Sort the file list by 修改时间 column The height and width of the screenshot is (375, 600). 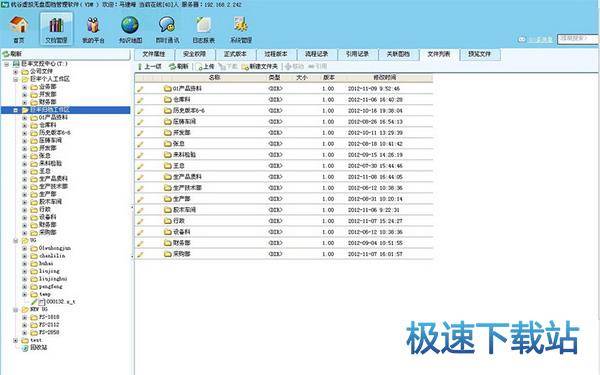(385, 78)
